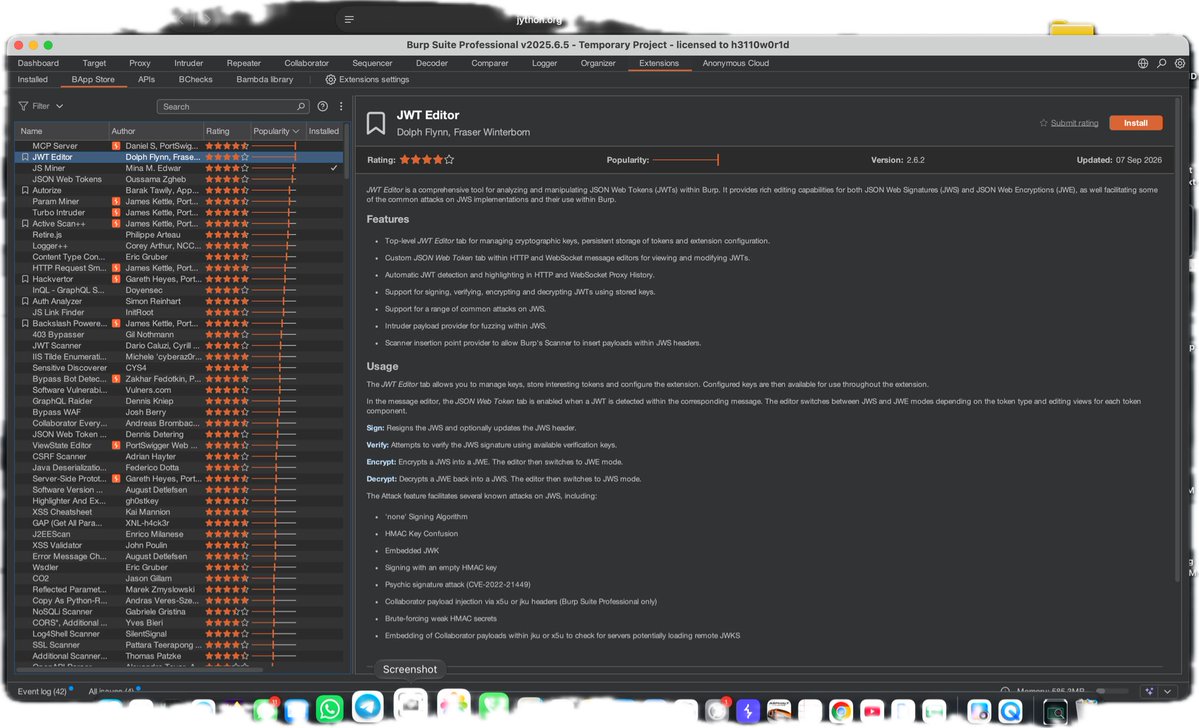Click the bookmark icon on Auth Analyzer row

(25, 301)
